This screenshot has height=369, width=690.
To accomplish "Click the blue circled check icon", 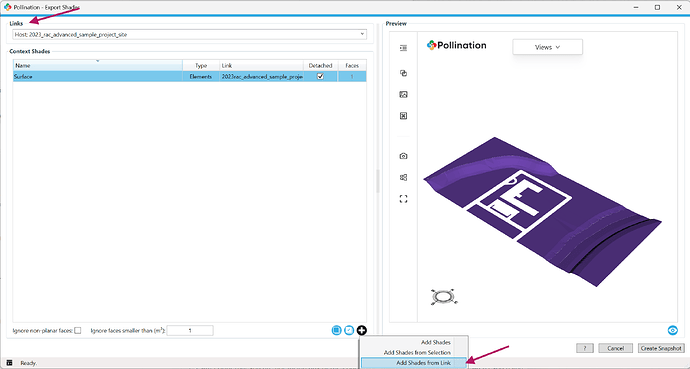I will pos(349,330).
